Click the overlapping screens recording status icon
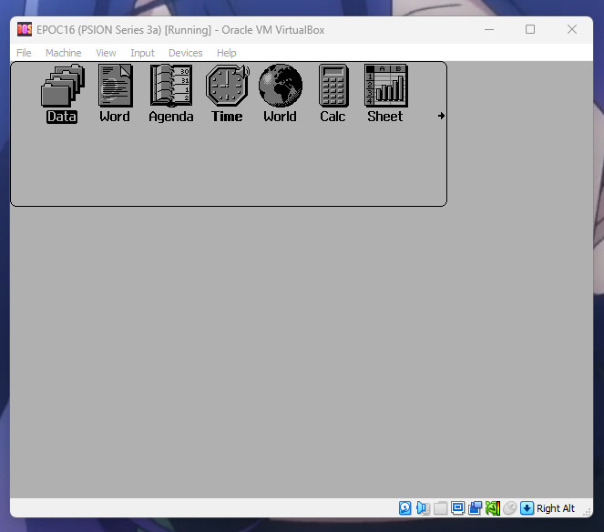The height and width of the screenshot is (532, 604). tap(475, 508)
